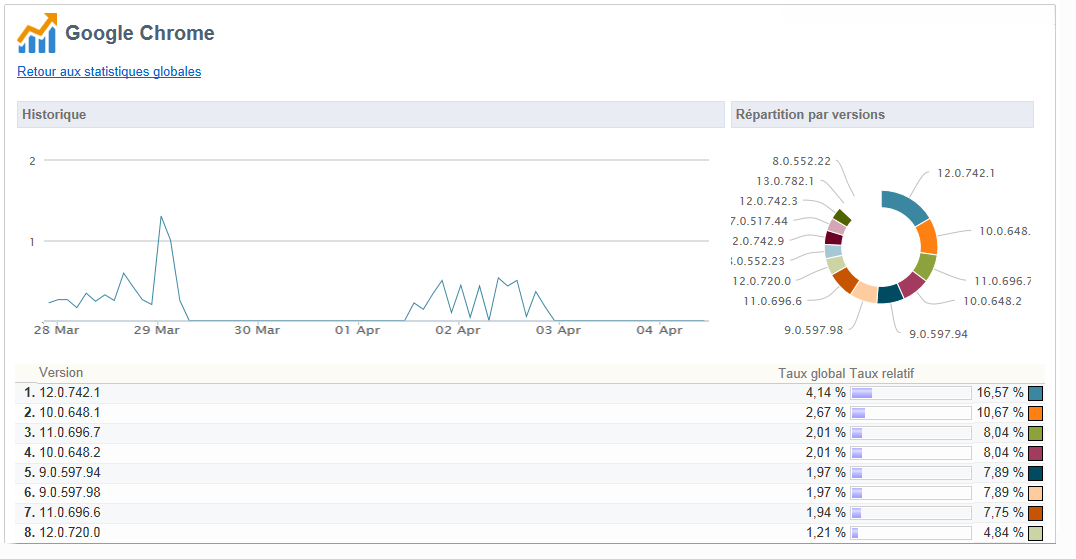
Task: Click the burnt orange swatch for 11.0.696.6
Action: [x=1036, y=512]
